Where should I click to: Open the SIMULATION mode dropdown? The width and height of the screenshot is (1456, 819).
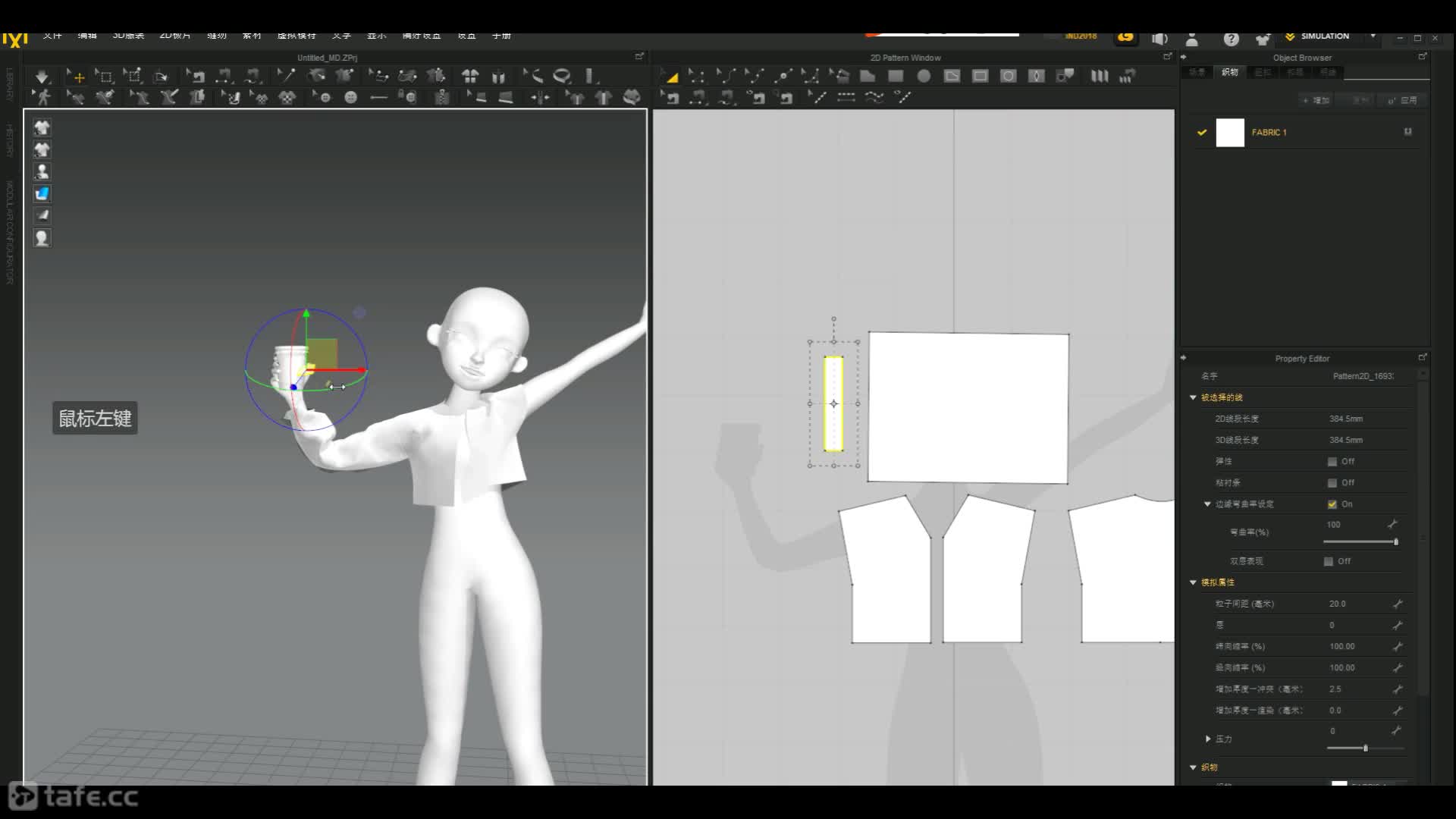[x=1373, y=36]
